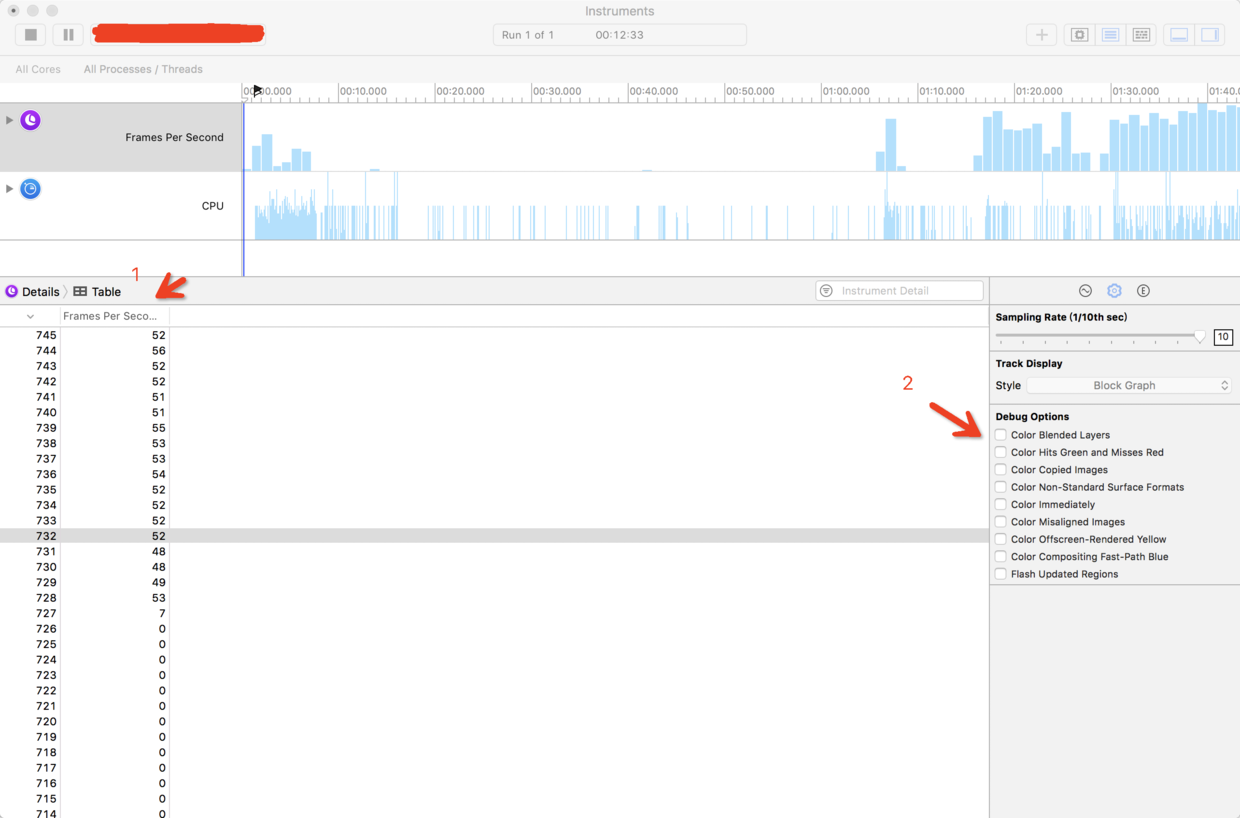
Task: Enable Flash Updated Regions
Action: point(1001,574)
